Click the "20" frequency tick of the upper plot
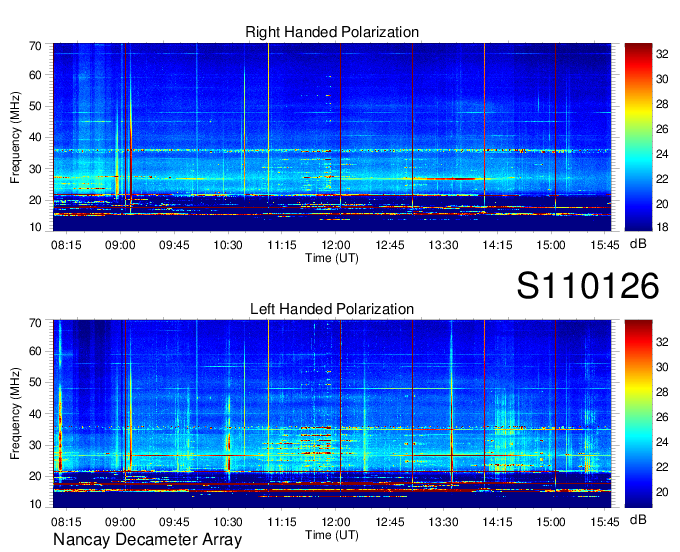This screenshot has height=552, width=680. (35, 200)
